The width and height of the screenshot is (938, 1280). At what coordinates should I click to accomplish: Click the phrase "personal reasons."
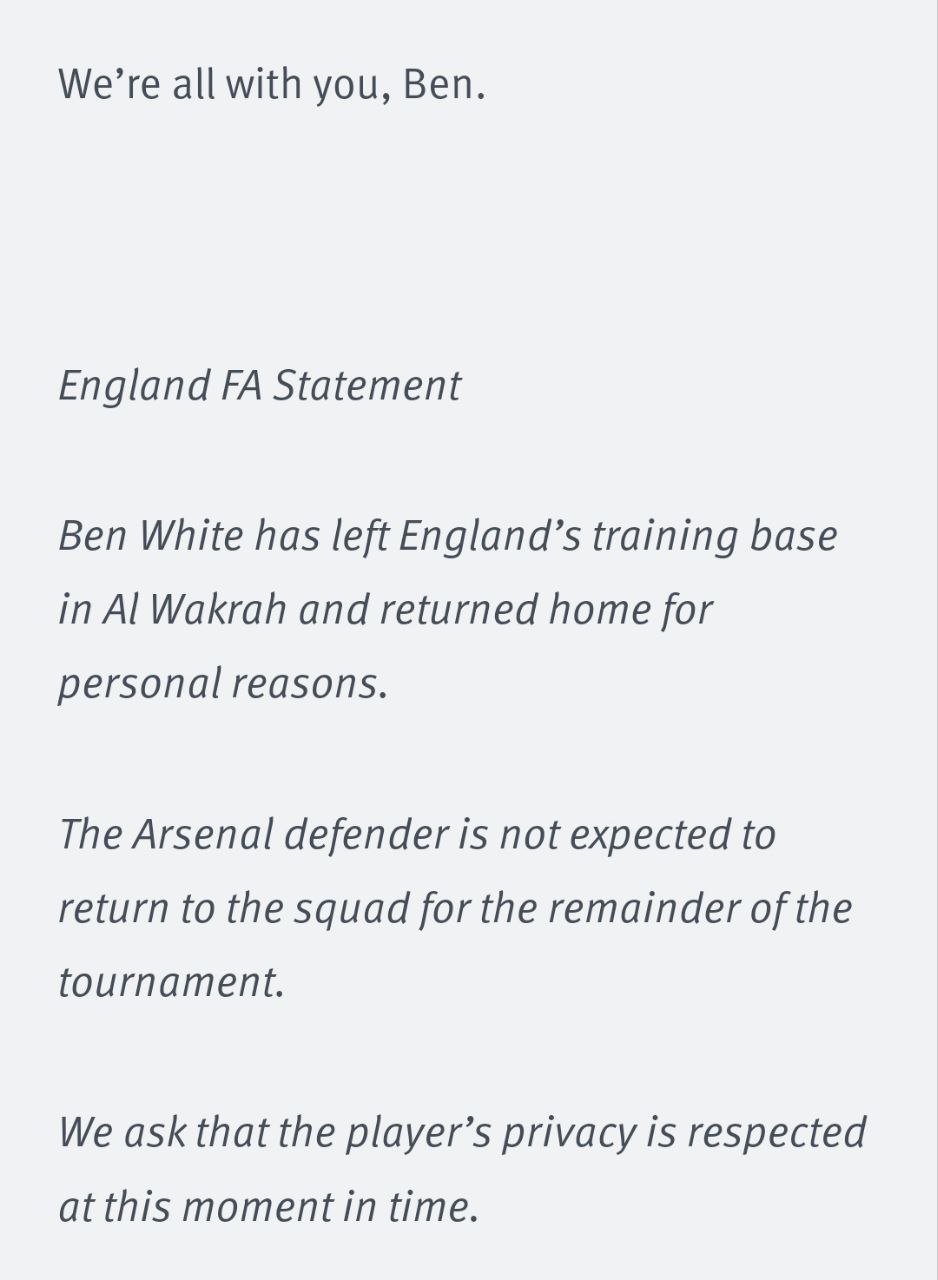[222, 684]
